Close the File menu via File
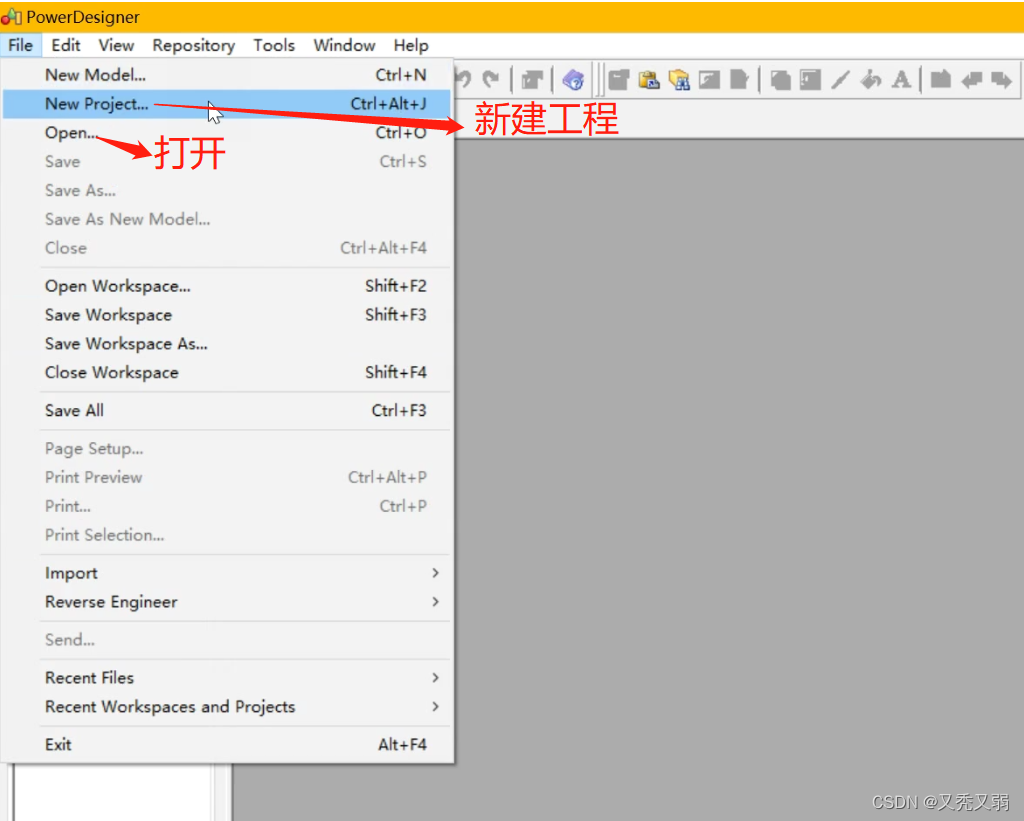The width and height of the screenshot is (1024, 821). [20, 45]
